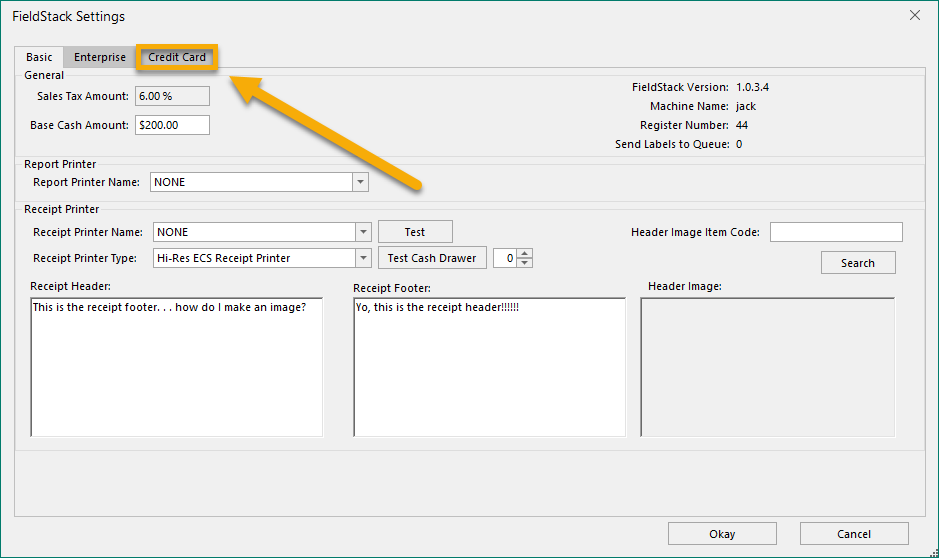The image size is (939, 558).
Task: Click the Machine Name value jack
Action: click(x=746, y=107)
